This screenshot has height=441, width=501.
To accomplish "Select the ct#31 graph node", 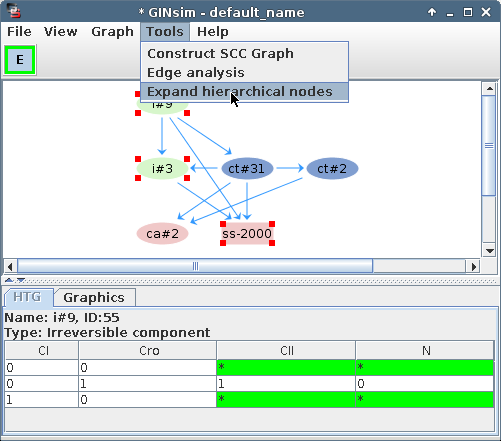I will (247, 169).
